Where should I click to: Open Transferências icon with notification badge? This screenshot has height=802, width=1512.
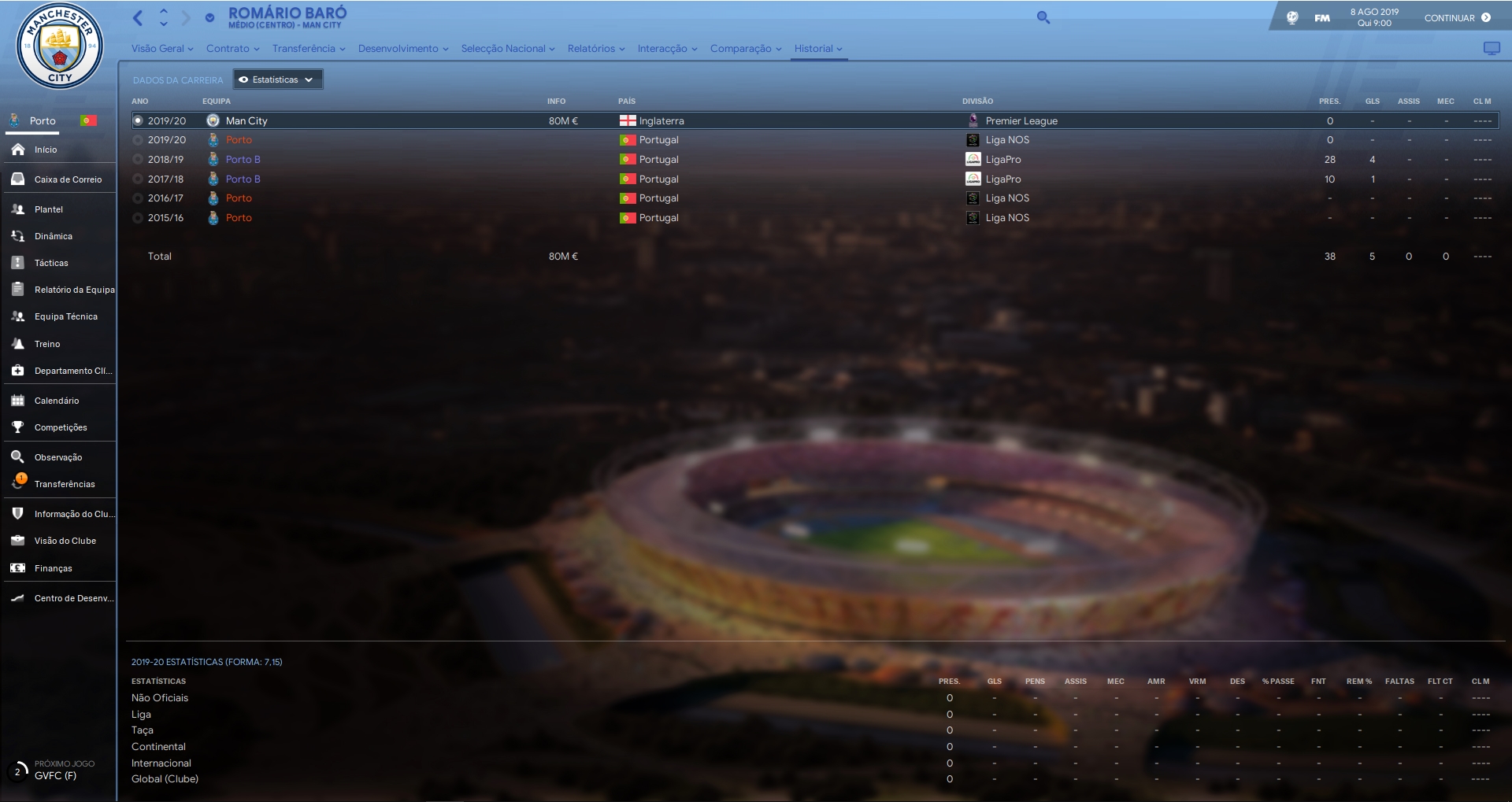[18, 482]
